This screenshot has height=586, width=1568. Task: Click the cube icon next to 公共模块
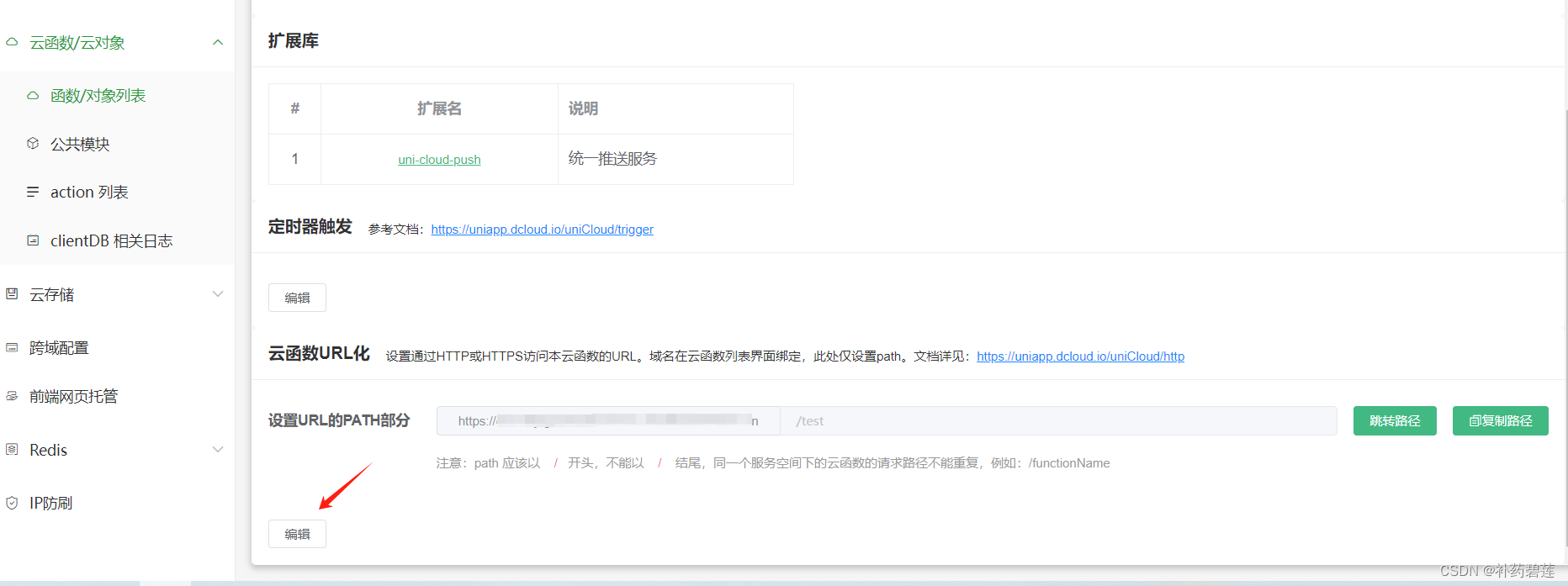[33, 144]
